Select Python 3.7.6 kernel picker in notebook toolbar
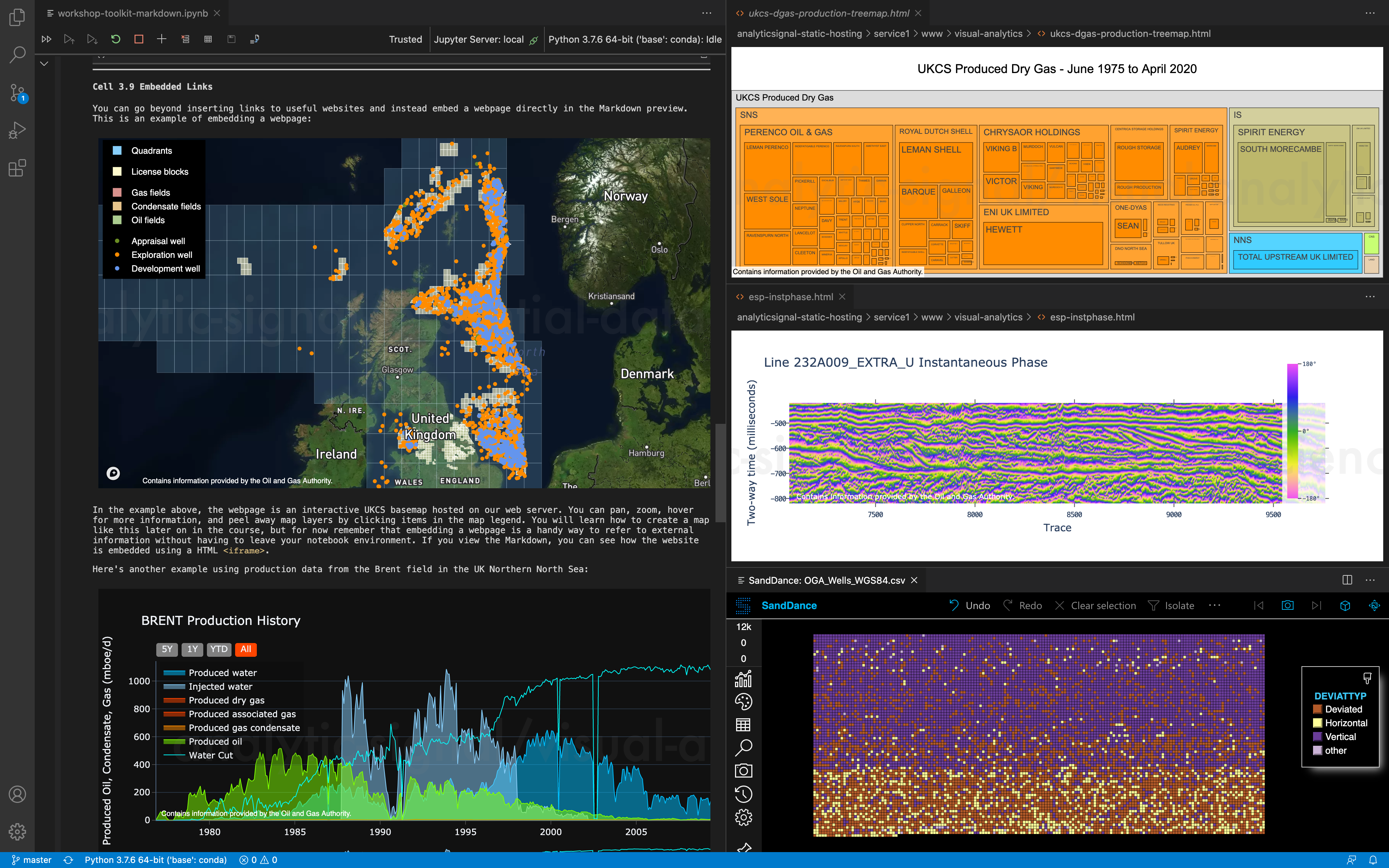Screen dimensions: 1389x868 coord(634,39)
